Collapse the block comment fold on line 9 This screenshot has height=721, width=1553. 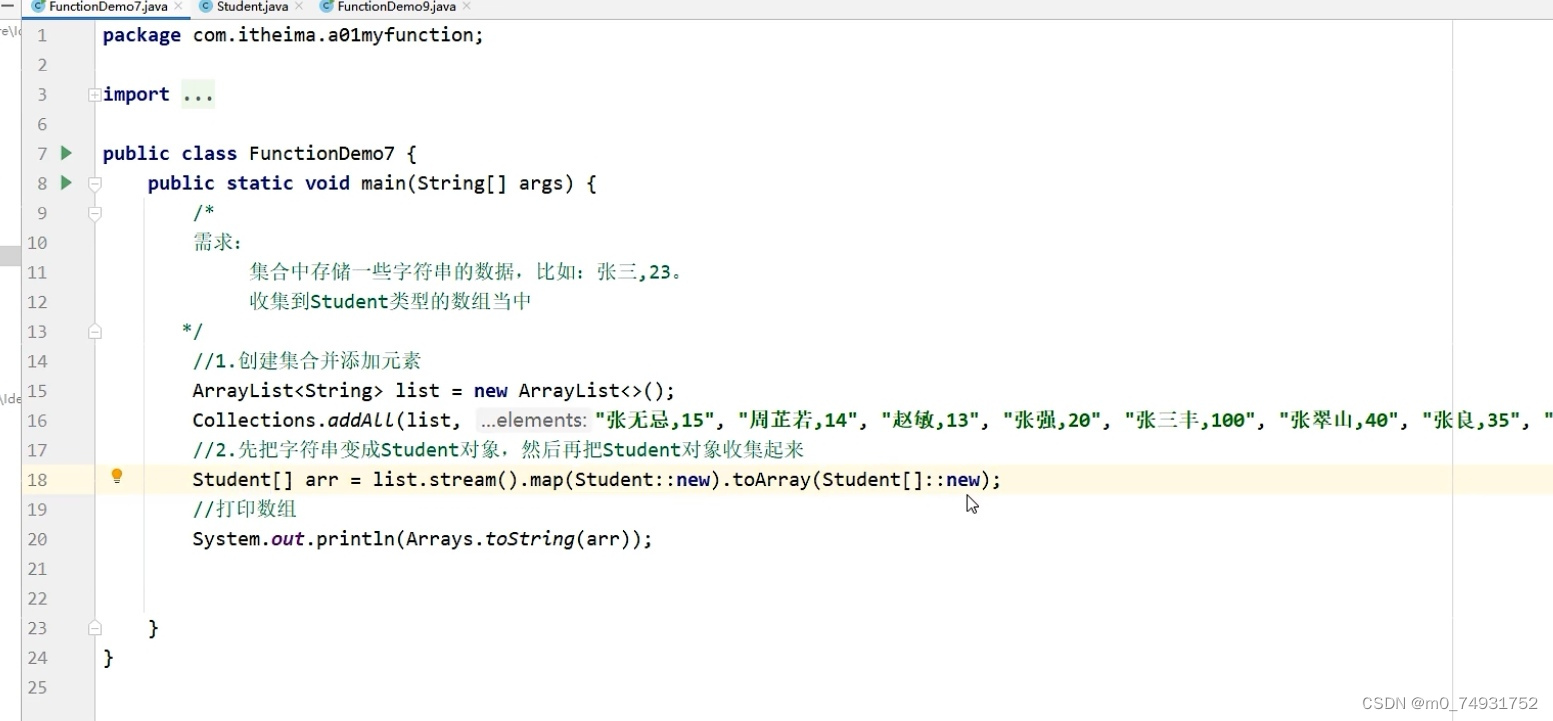coord(94,213)
